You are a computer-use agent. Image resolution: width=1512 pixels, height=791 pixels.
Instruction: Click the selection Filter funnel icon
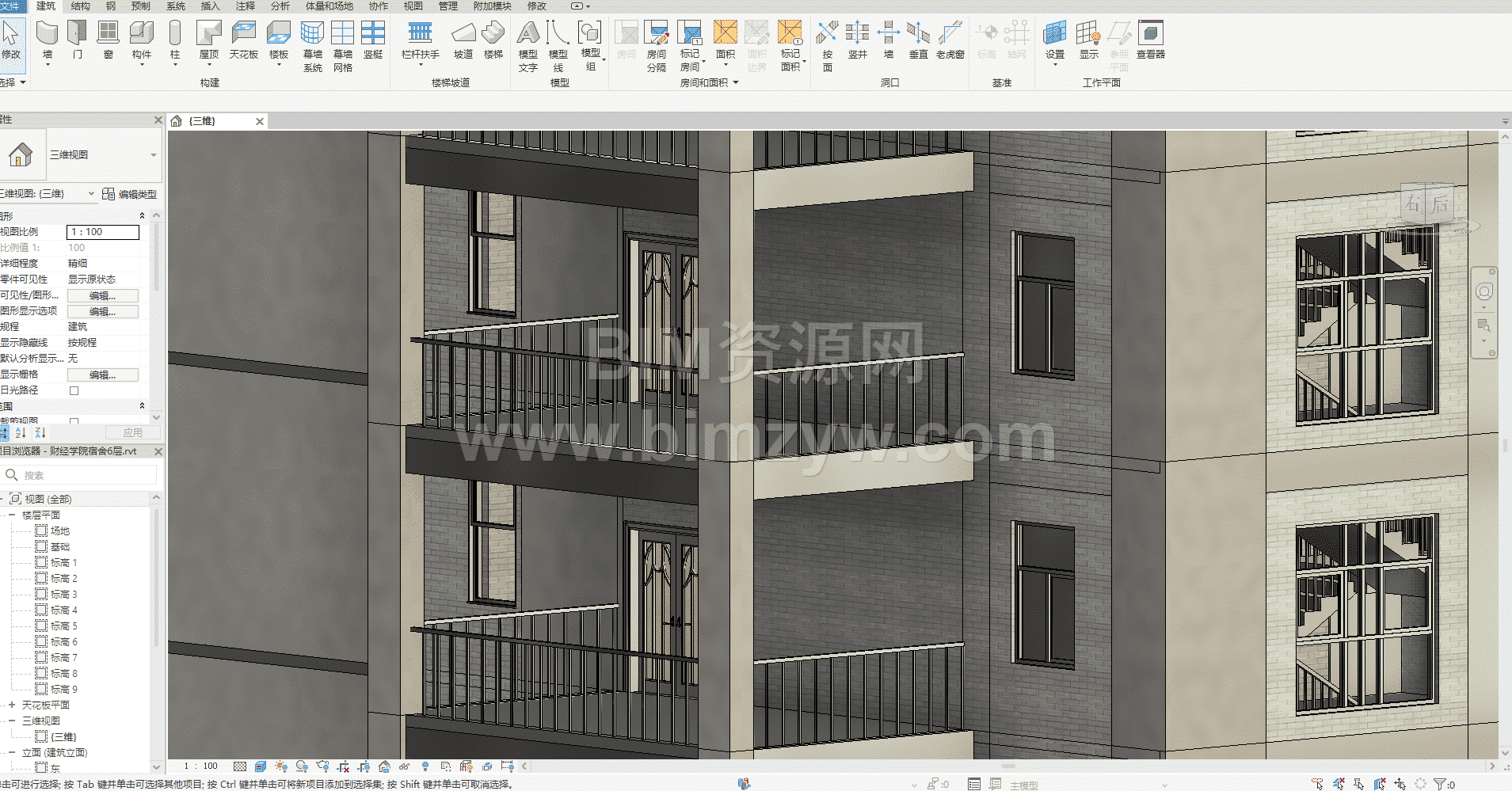click(x=1440, y=784)
